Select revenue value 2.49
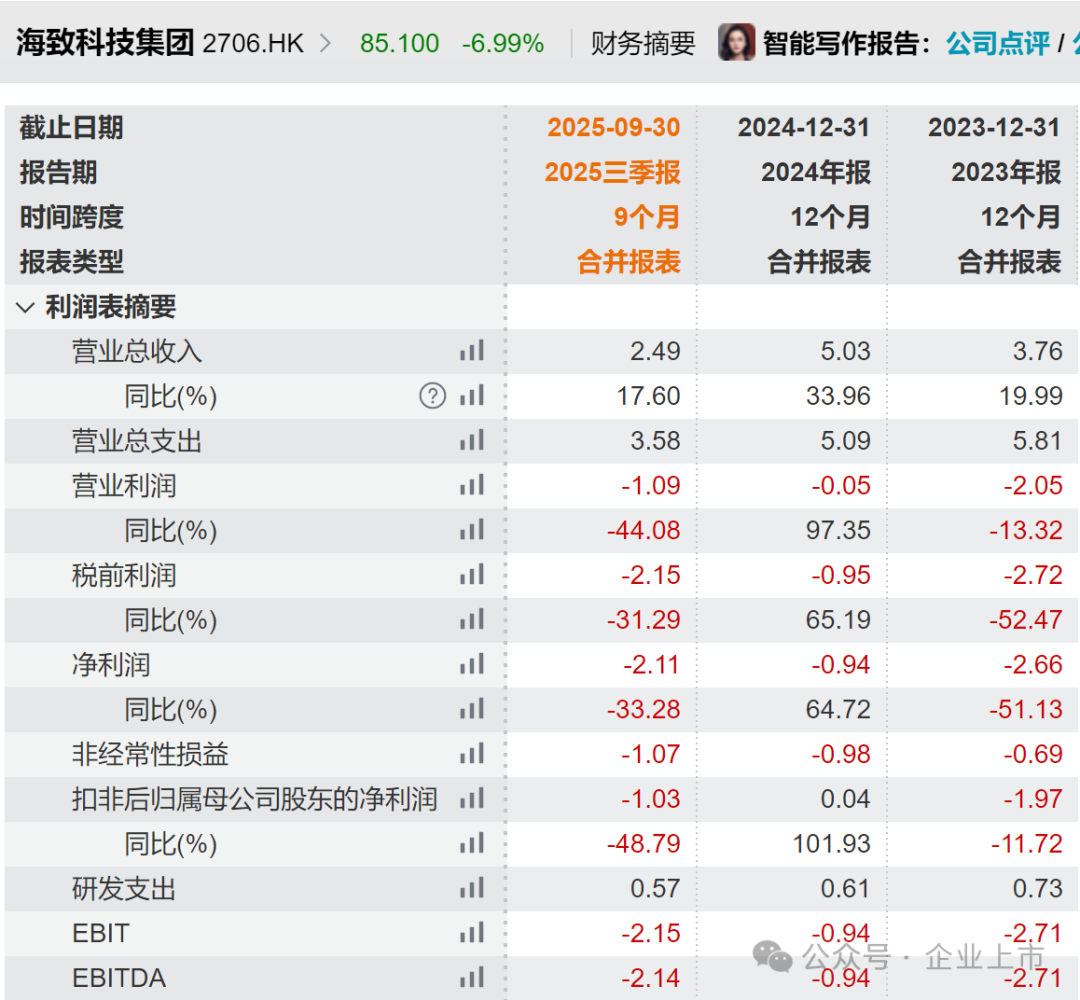Image resolution: width=1080 pixels, height=1000 pixels. [x=655, y=351]
